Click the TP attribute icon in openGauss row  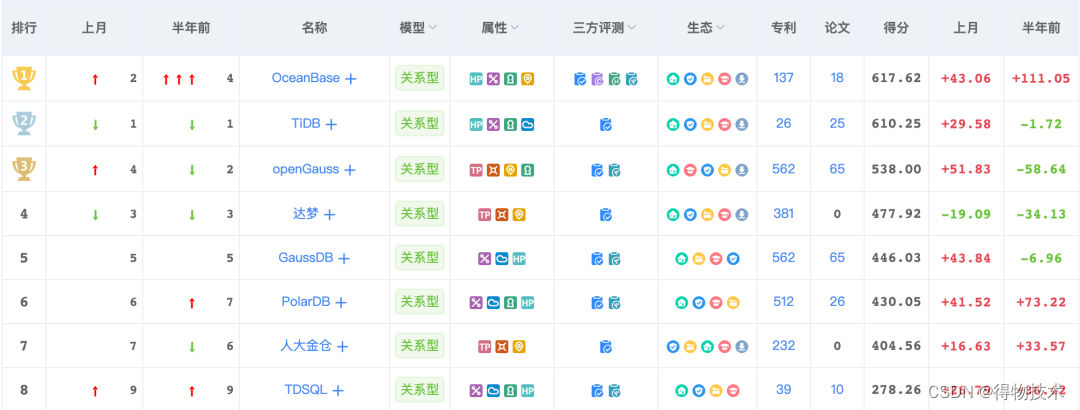coord(476,170)
